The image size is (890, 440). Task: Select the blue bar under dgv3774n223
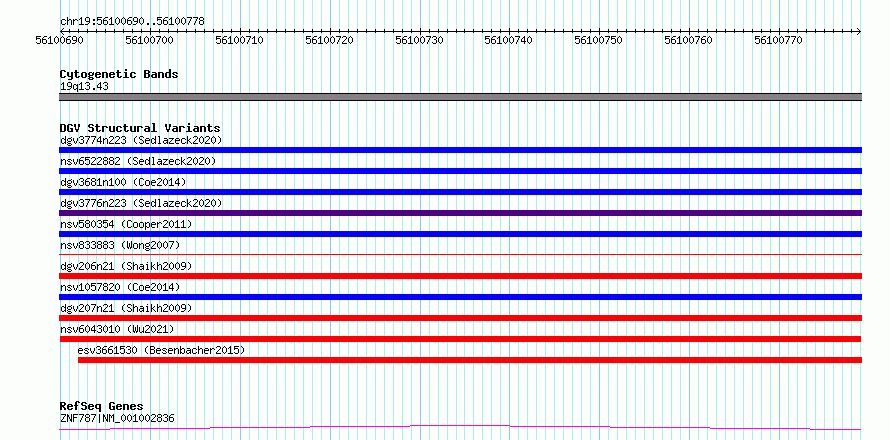point(460,150)
